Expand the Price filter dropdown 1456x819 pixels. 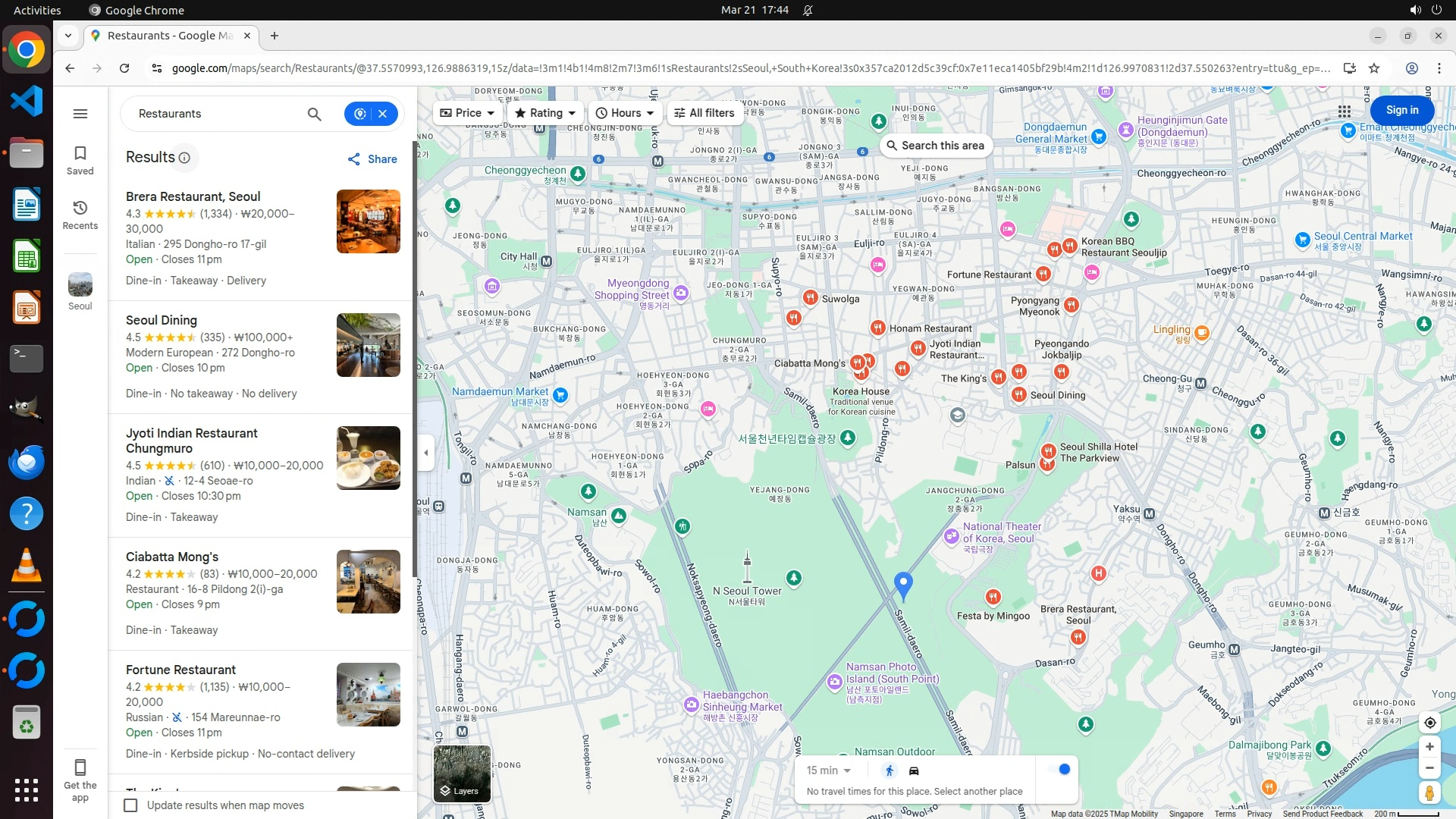click(467, 113)
